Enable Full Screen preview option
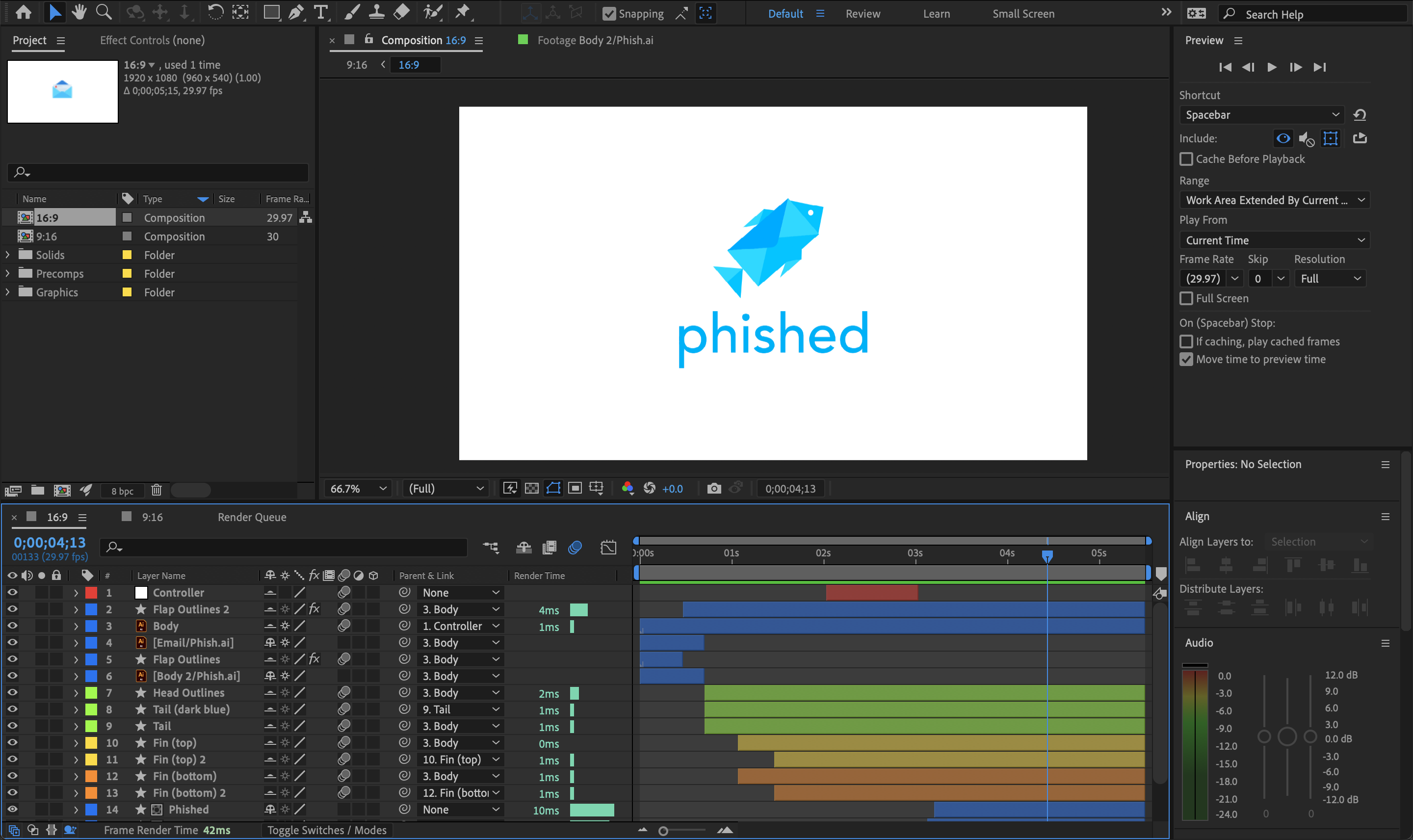This screenshot has height=840, width=1413. [x=1186, y=298]
